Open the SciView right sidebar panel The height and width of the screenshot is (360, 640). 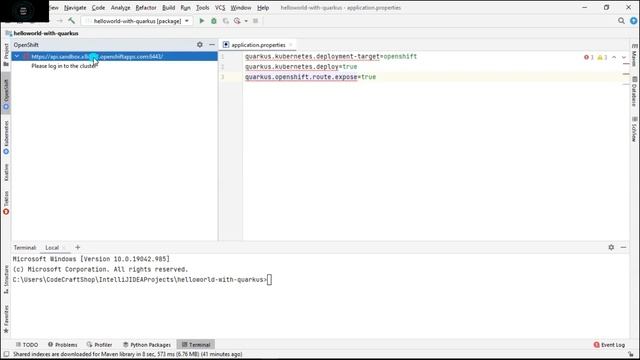coord(634,129)
